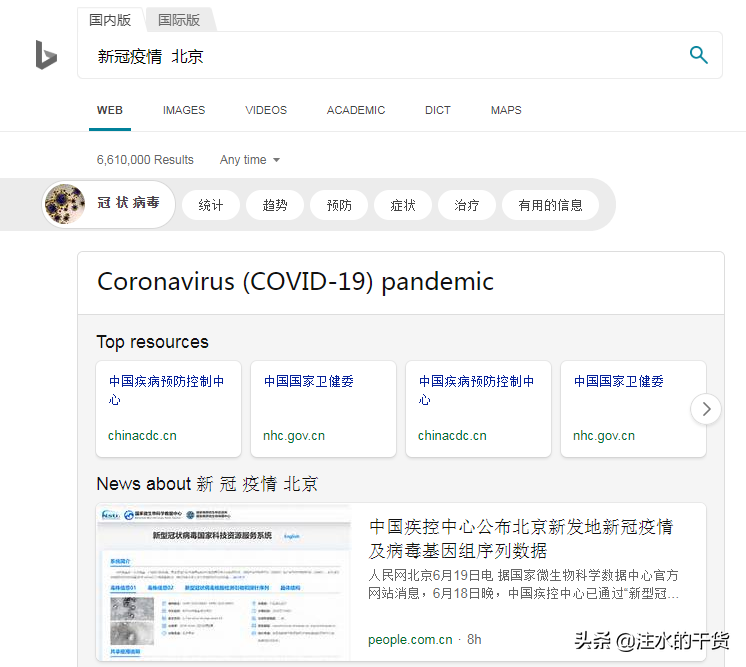
Task: Open the DICT tab
Action: coord(438,110)
